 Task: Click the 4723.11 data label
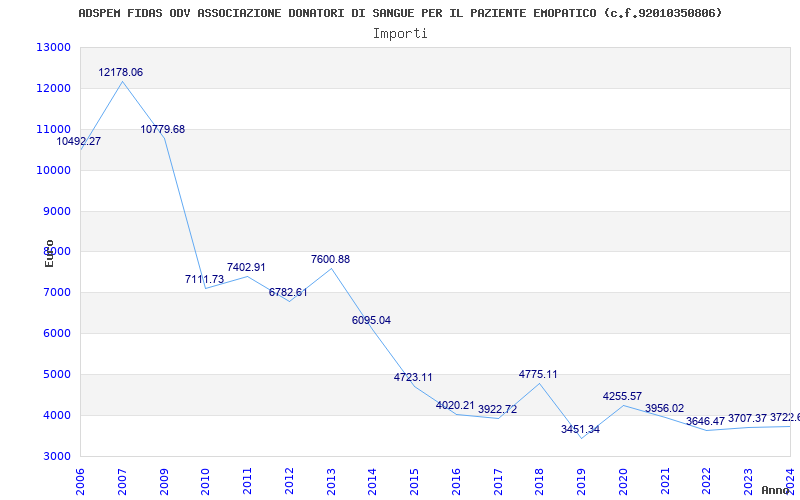[x=413, y=378]
